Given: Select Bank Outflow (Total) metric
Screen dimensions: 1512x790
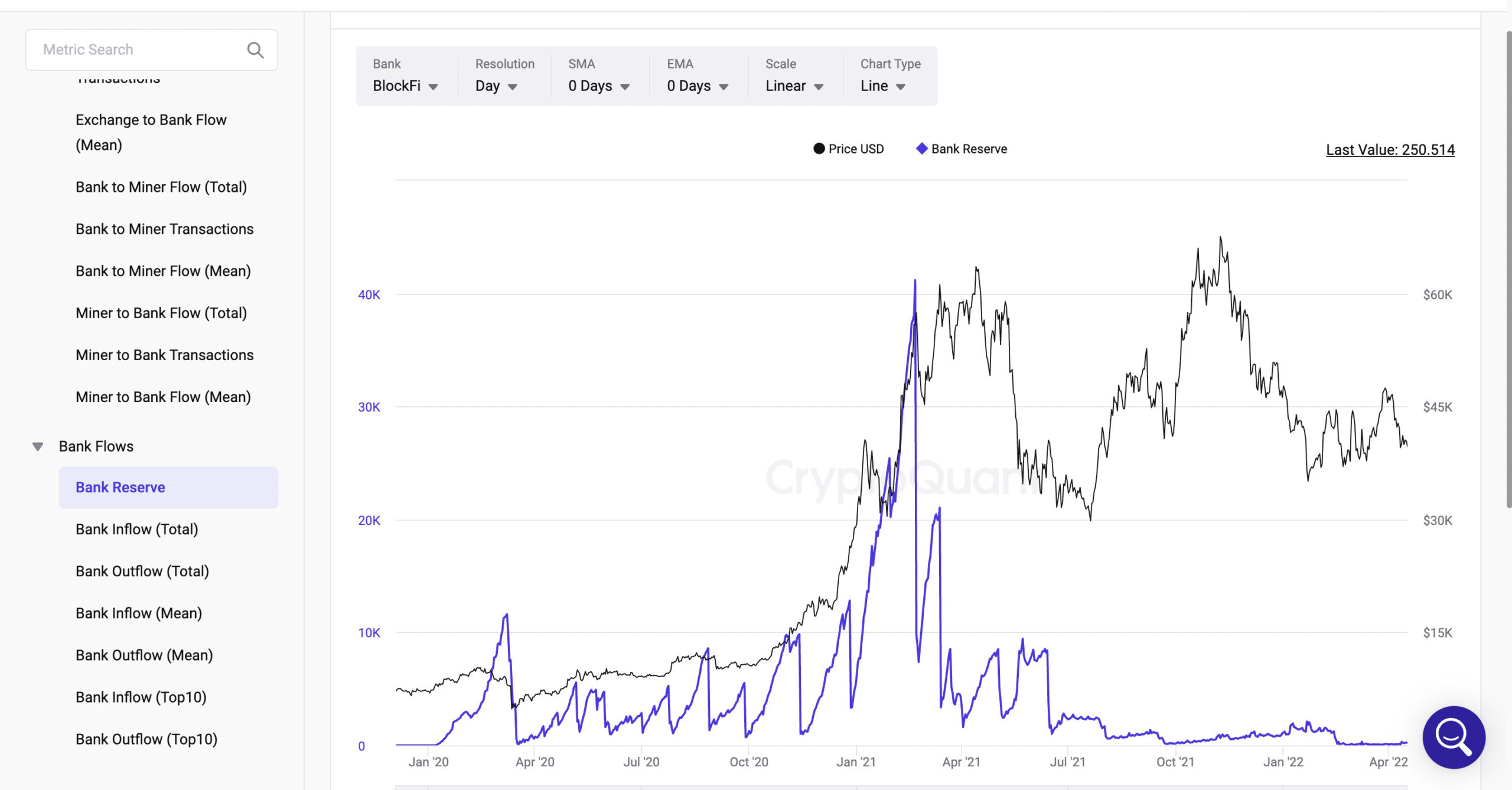Looking at the screenshot, I should point(142,572).
